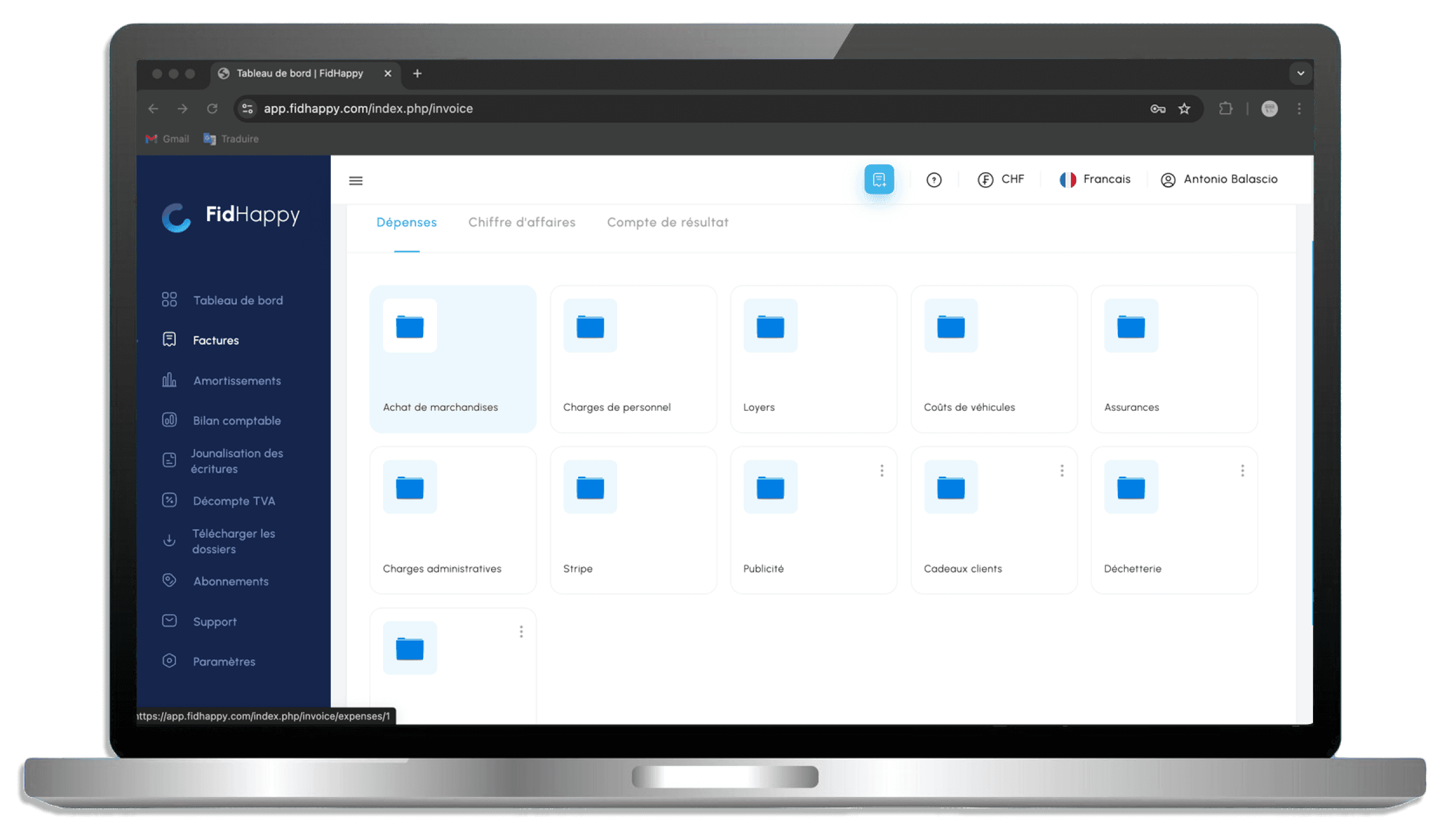Open three-dot menu on Publicité folder
Screen dimensions: 1443x840
[882, 470]
